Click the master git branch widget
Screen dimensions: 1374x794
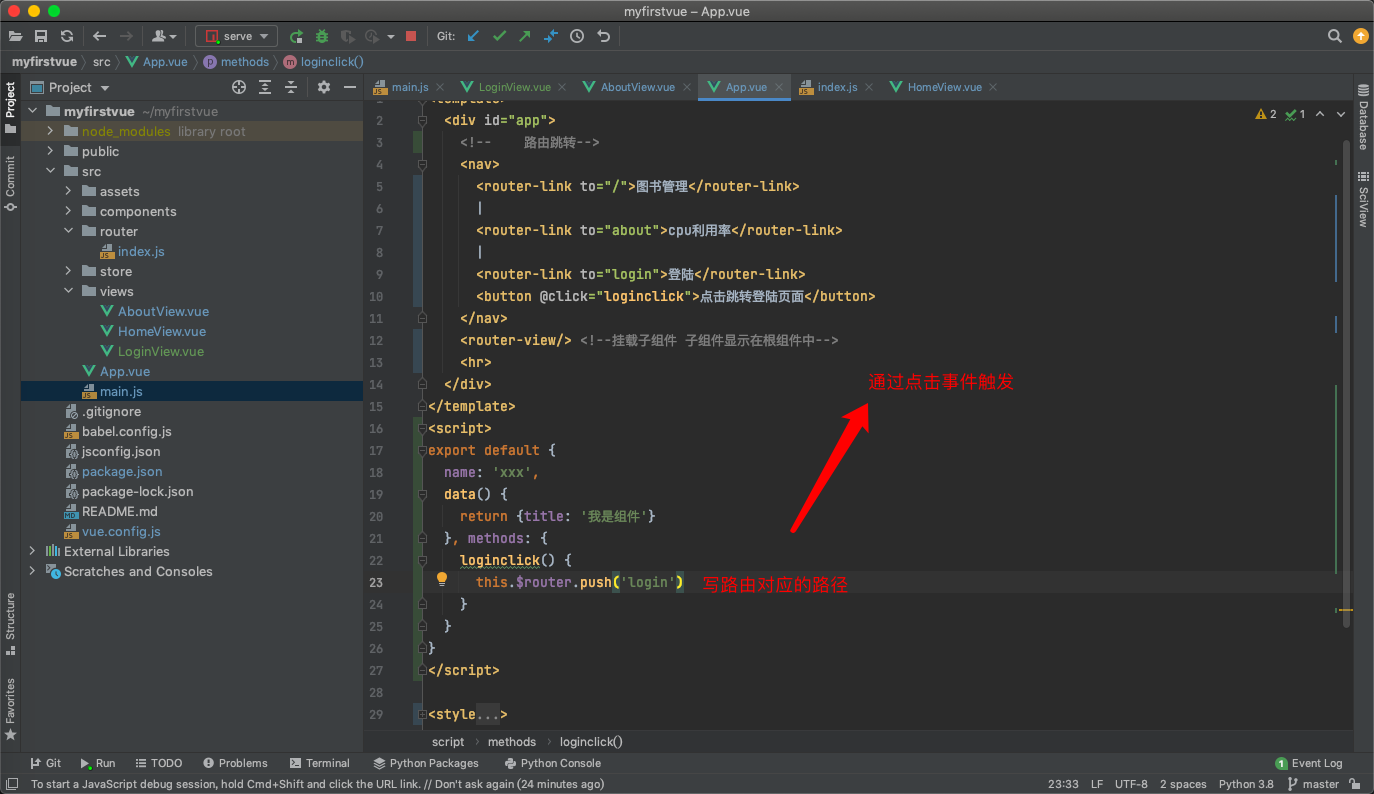coord(1313,784)
